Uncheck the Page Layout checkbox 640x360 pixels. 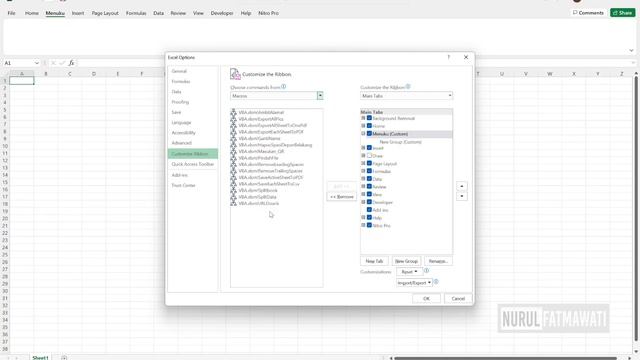click(x=369, y=163)
